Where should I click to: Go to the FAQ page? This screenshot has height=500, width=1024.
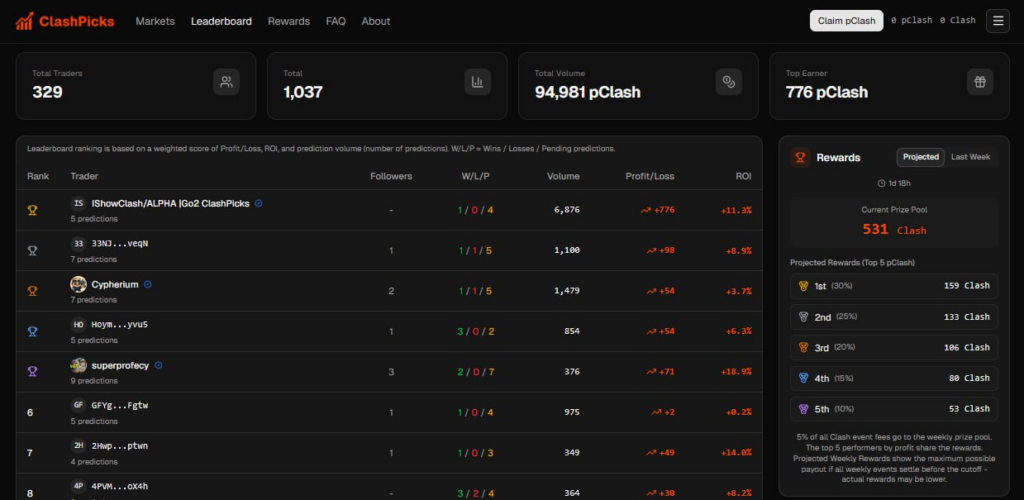[x=335, y=21]
